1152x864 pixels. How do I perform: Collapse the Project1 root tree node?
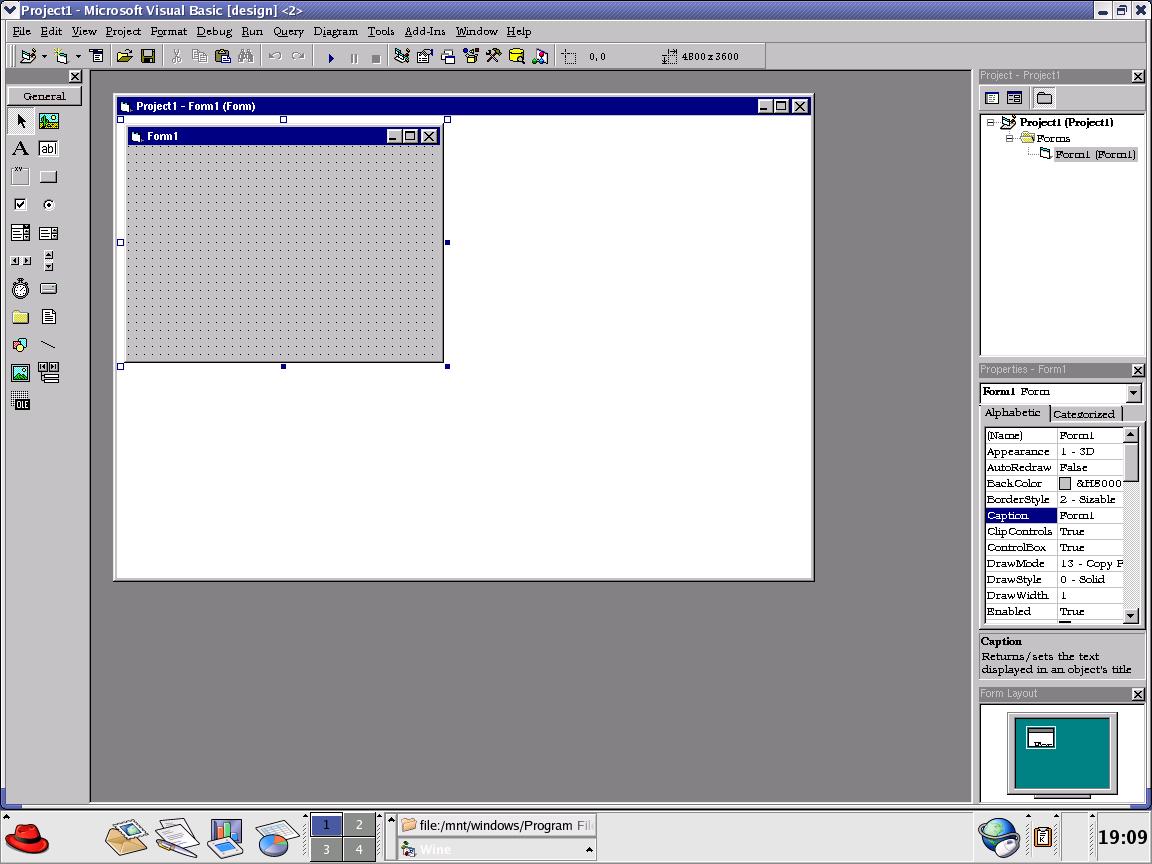coord(991,122)
